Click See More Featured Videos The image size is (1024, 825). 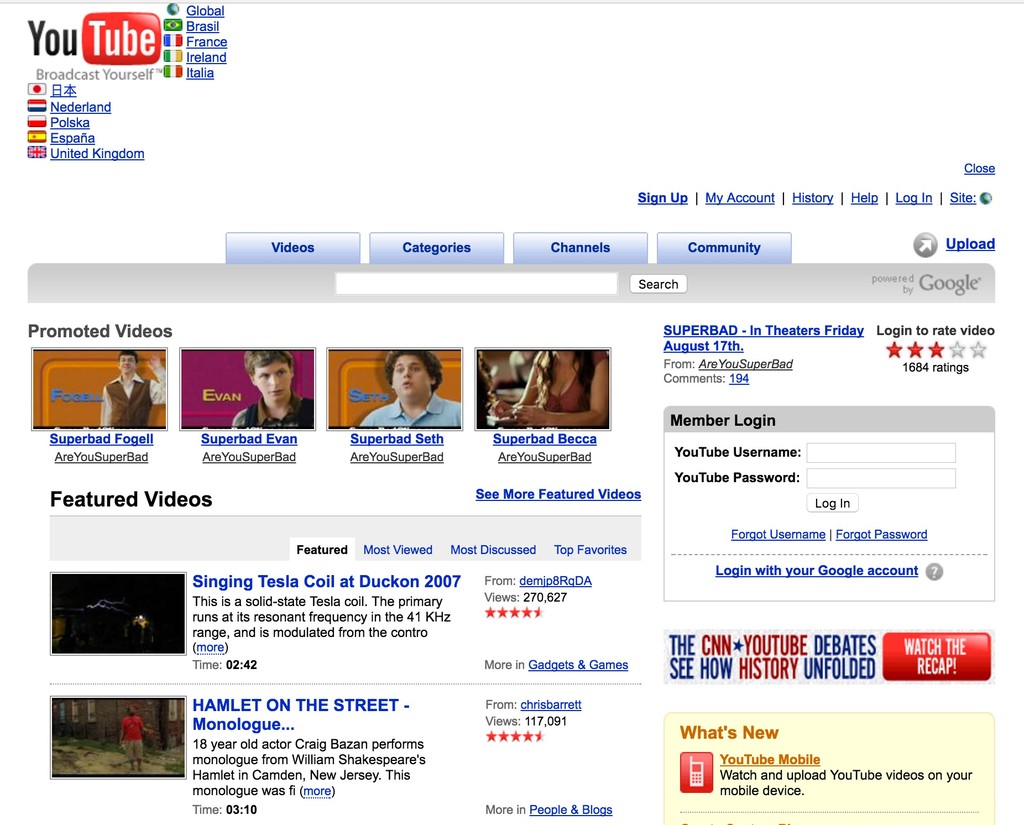click(558, 494)
